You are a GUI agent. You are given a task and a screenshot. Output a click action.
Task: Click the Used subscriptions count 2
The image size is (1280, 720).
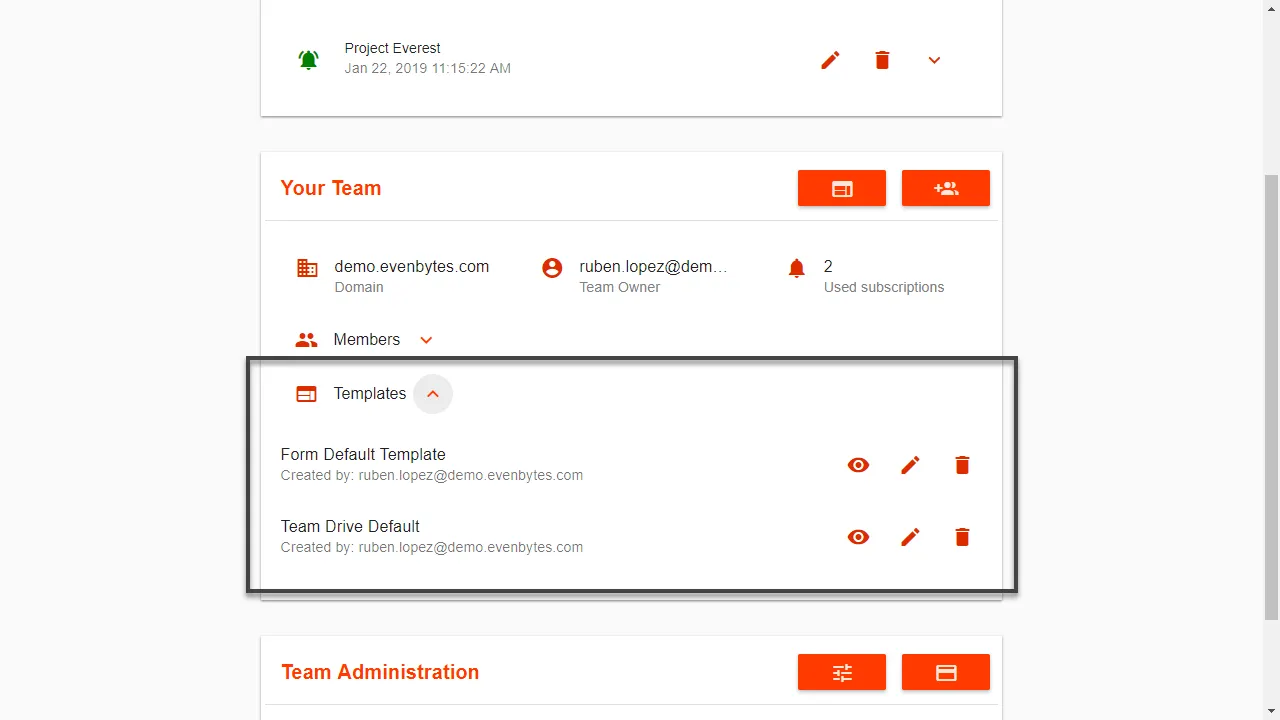click(828, 266)
